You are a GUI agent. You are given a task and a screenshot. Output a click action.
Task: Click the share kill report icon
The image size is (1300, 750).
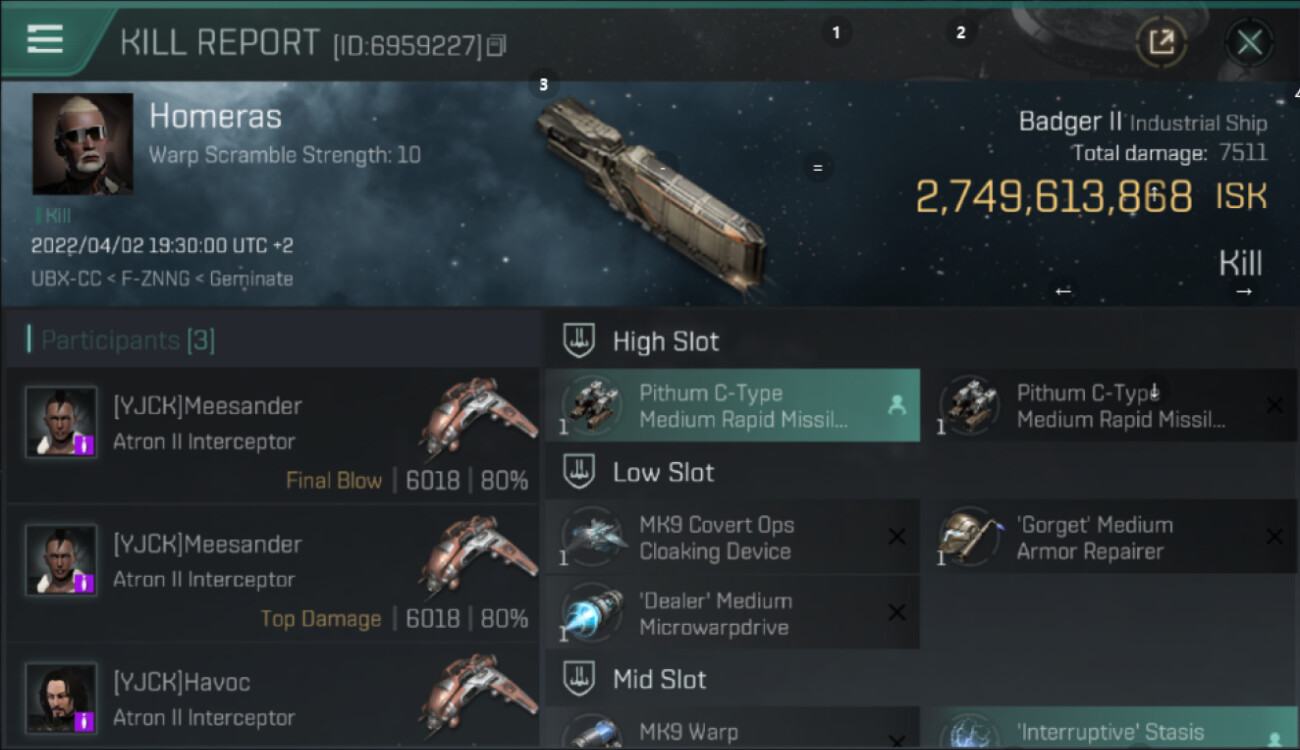pos(1161,42)
